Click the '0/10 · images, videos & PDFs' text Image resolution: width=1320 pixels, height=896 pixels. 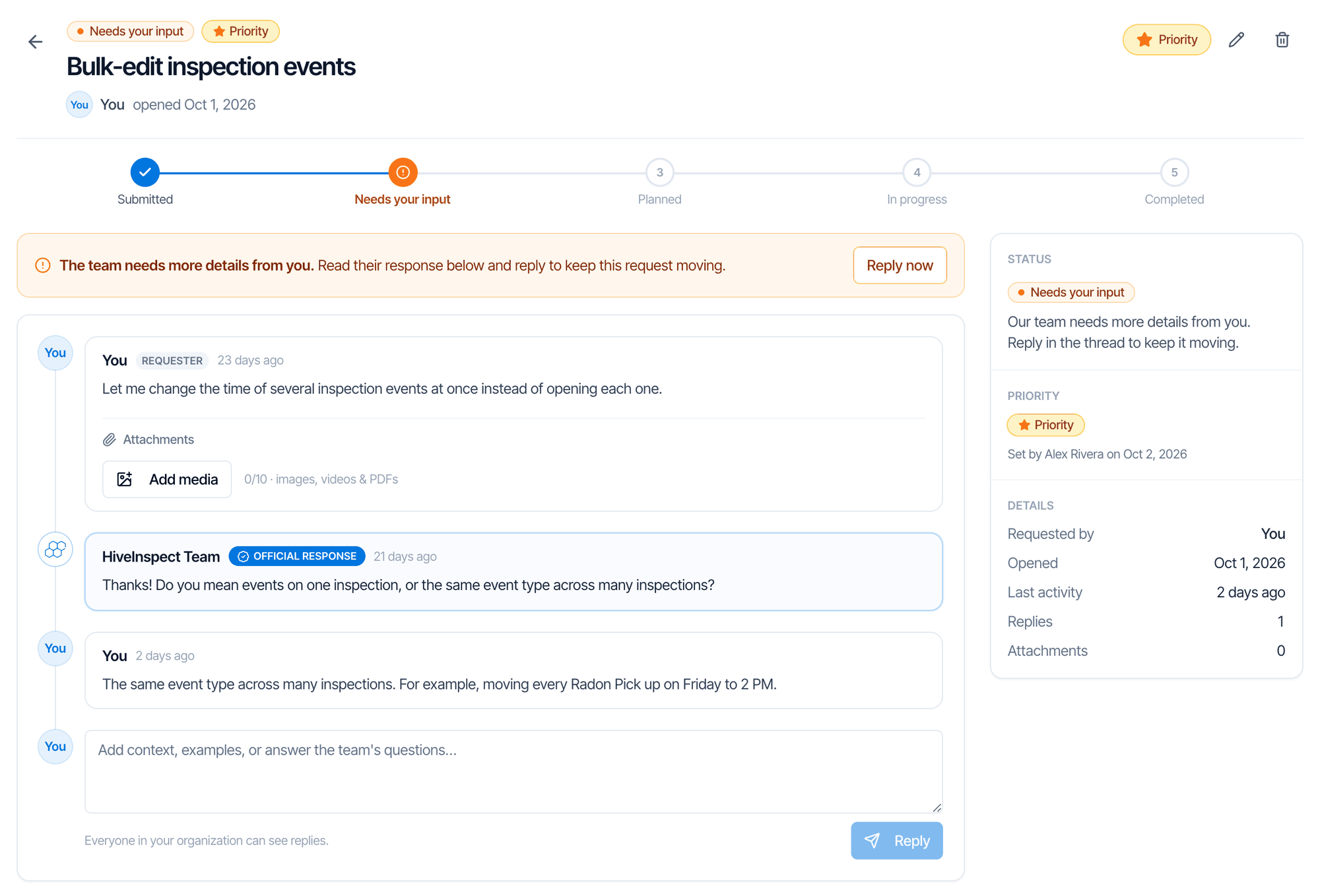pos(321,479)
